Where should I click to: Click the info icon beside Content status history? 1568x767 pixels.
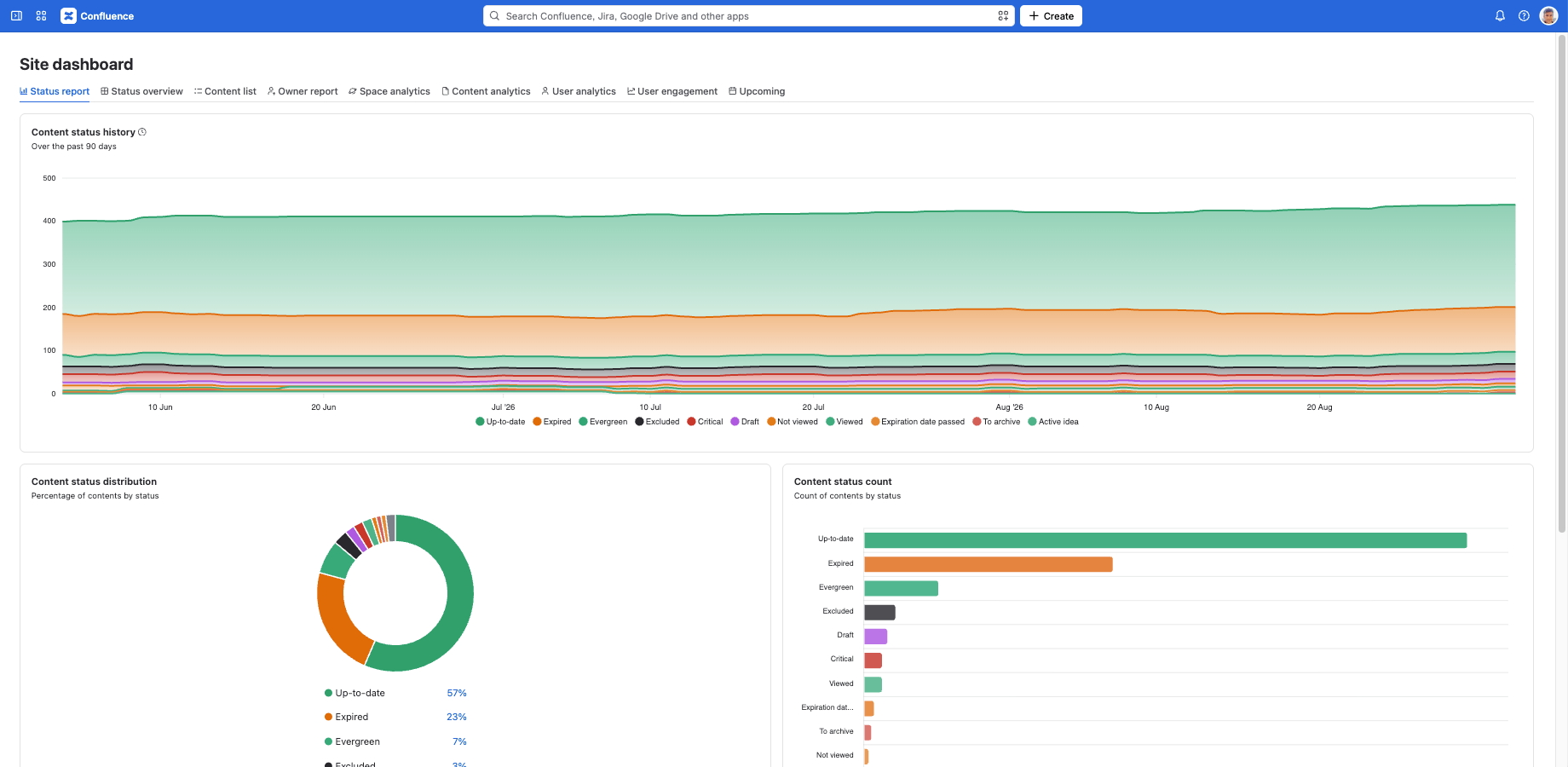[142, 132]
